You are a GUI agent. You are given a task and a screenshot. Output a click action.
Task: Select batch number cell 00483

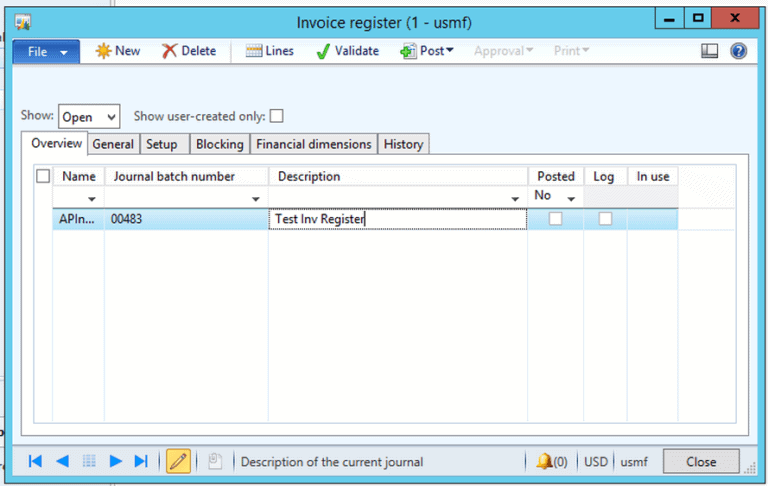[186, 219]
